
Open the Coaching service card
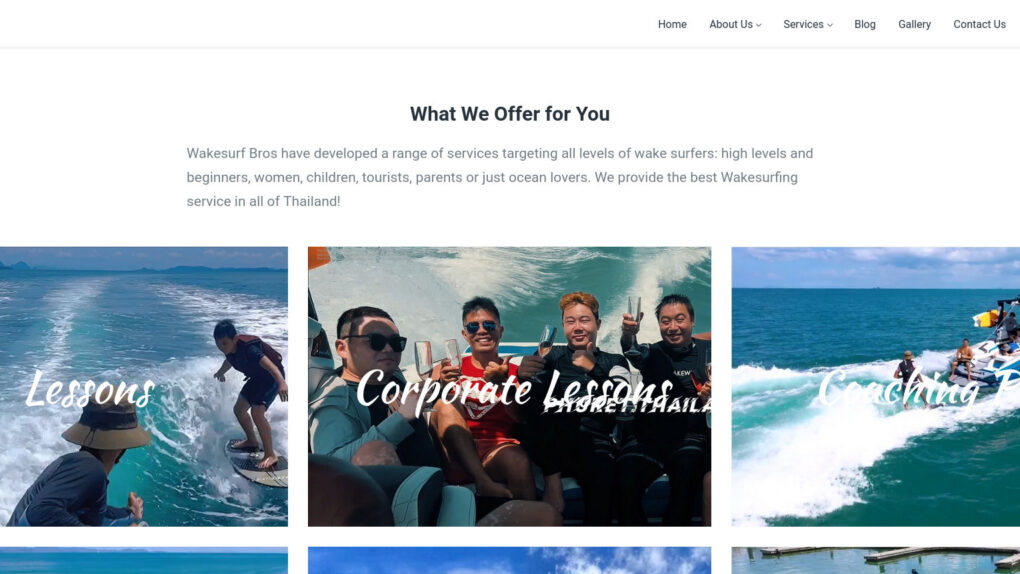[876, 386]
